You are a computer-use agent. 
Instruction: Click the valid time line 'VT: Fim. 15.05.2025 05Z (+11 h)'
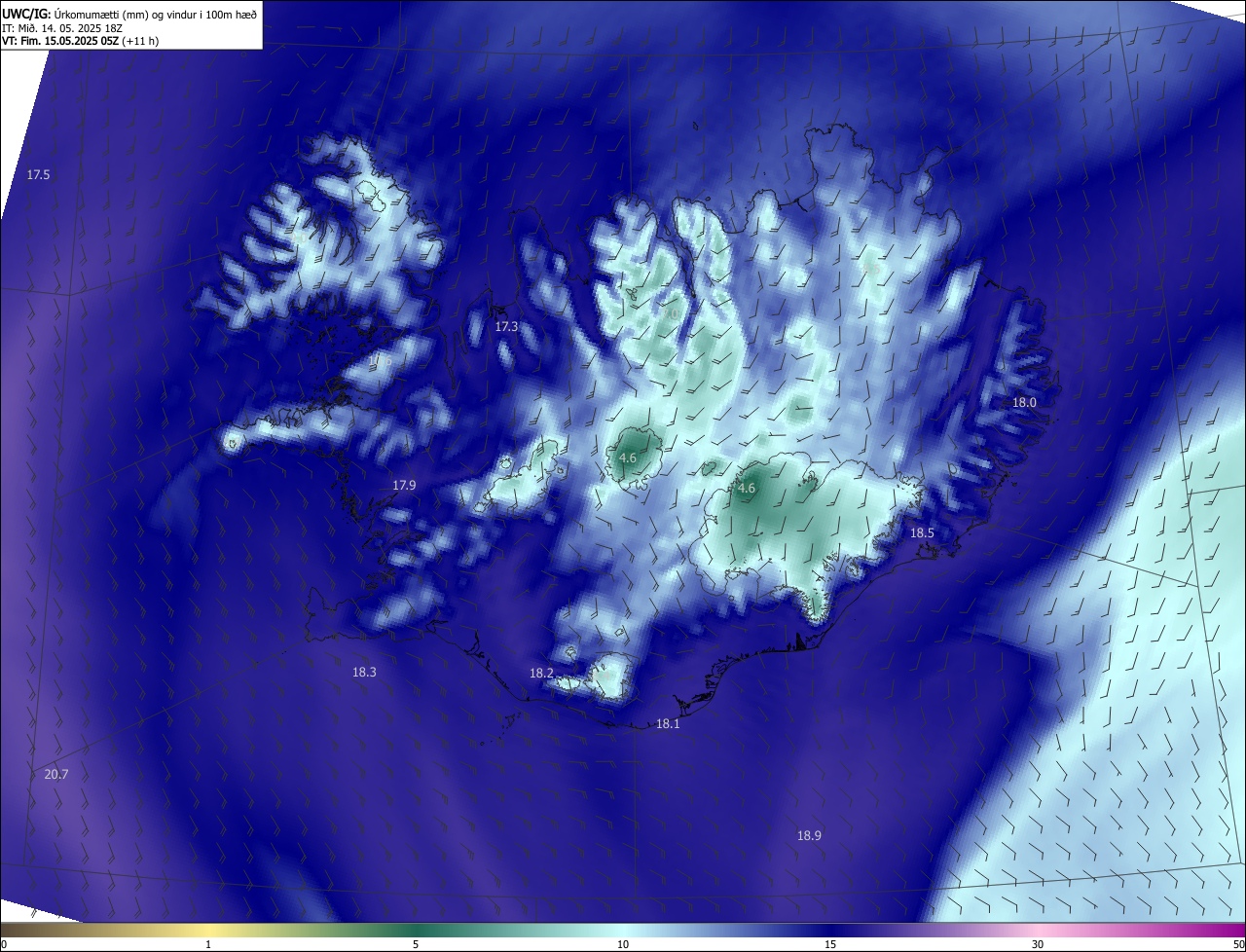tap(79, 41)
